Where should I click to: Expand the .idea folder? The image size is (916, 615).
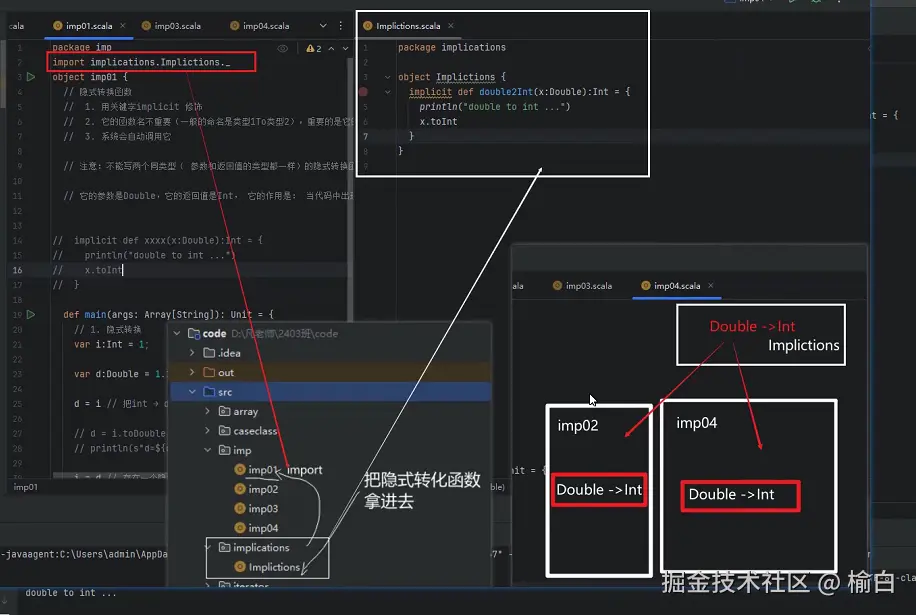191,353
